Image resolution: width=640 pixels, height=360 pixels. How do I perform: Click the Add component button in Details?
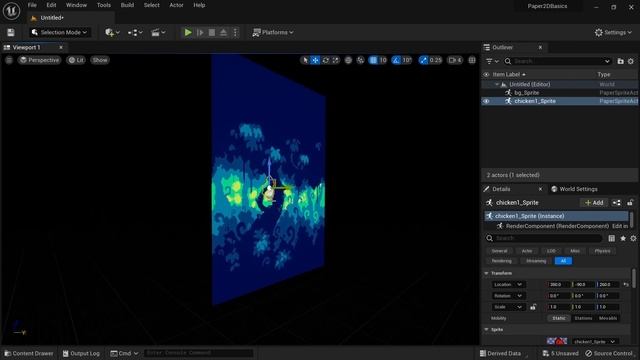[594, 202]
